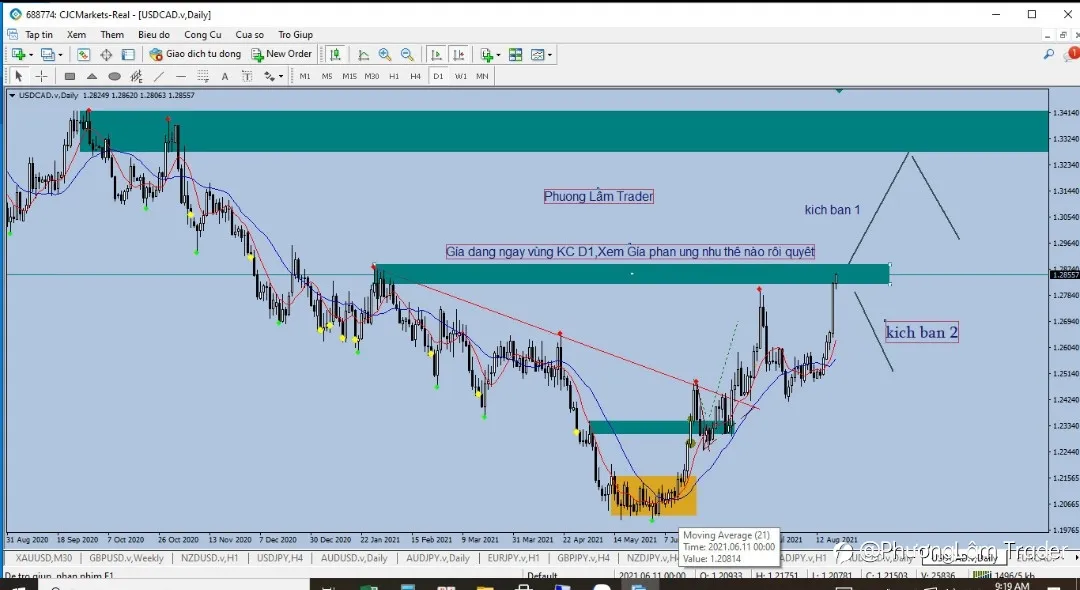Select the arrows objects tool
Image resolution: width=1080 pixels, height=590 pixels.
pyautogui.click(x=269, y=76)
